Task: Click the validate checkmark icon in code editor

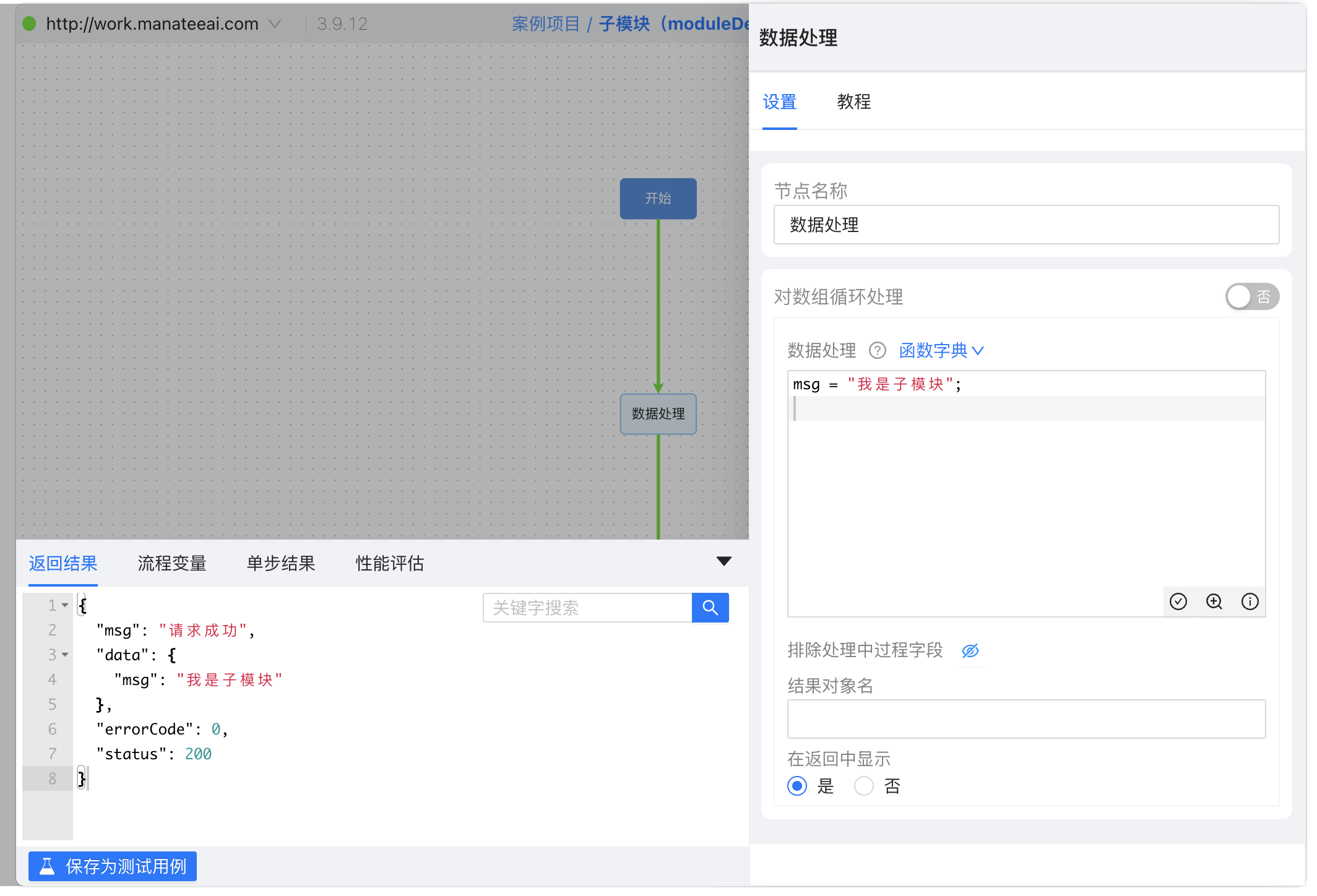Action: pyautogui.click(x=1178, y=601)
